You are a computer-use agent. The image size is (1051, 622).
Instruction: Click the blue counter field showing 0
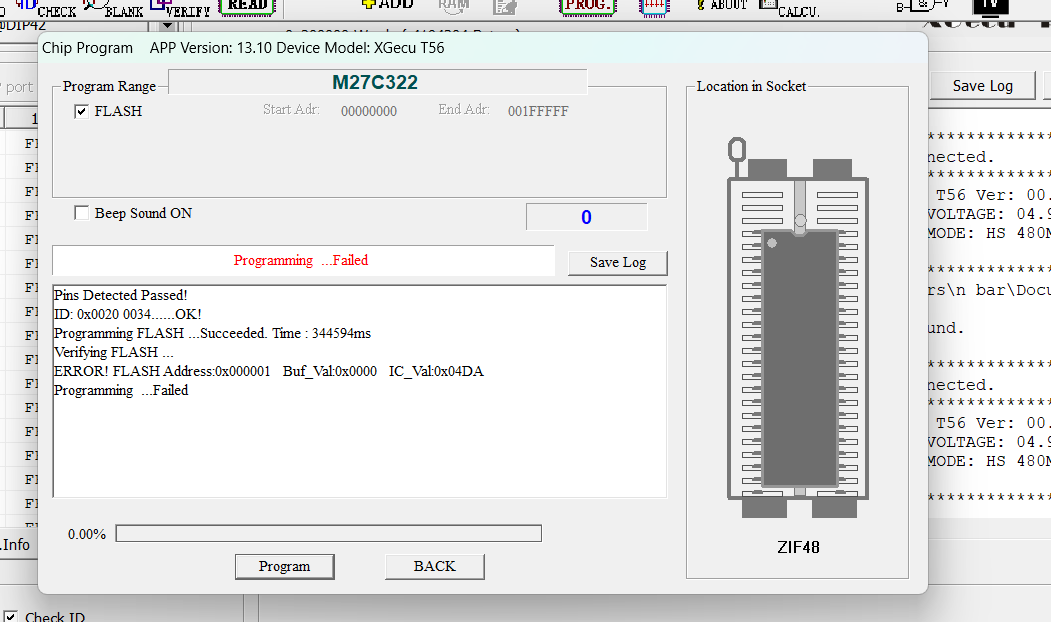[x=586, y=217]
